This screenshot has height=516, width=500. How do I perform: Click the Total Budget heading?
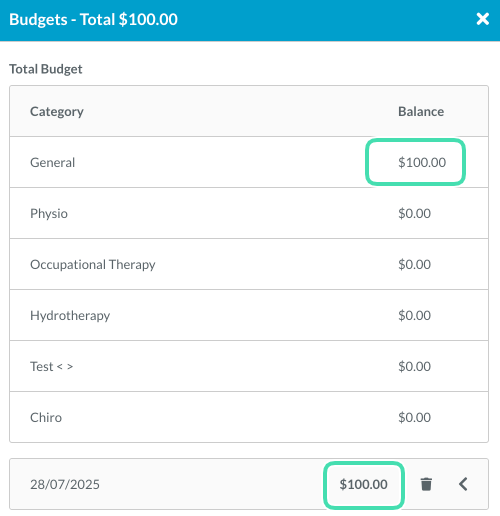pyautogui.click(x=46, y=69)
